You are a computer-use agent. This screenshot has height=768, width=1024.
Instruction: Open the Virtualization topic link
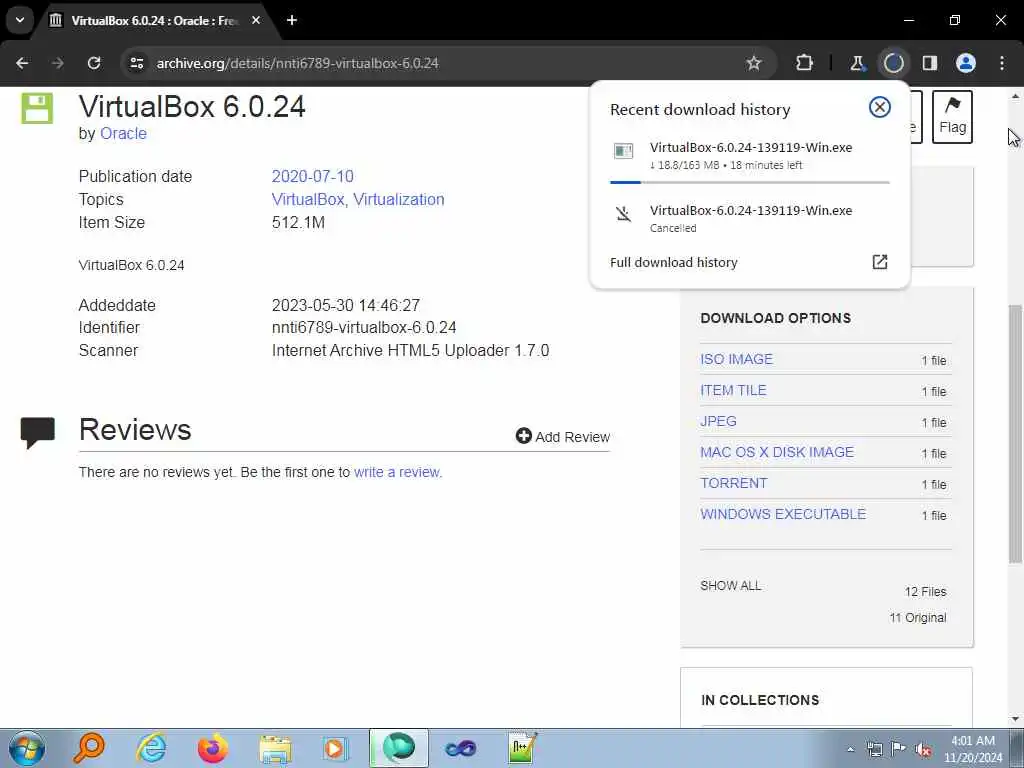coord(399,199)
